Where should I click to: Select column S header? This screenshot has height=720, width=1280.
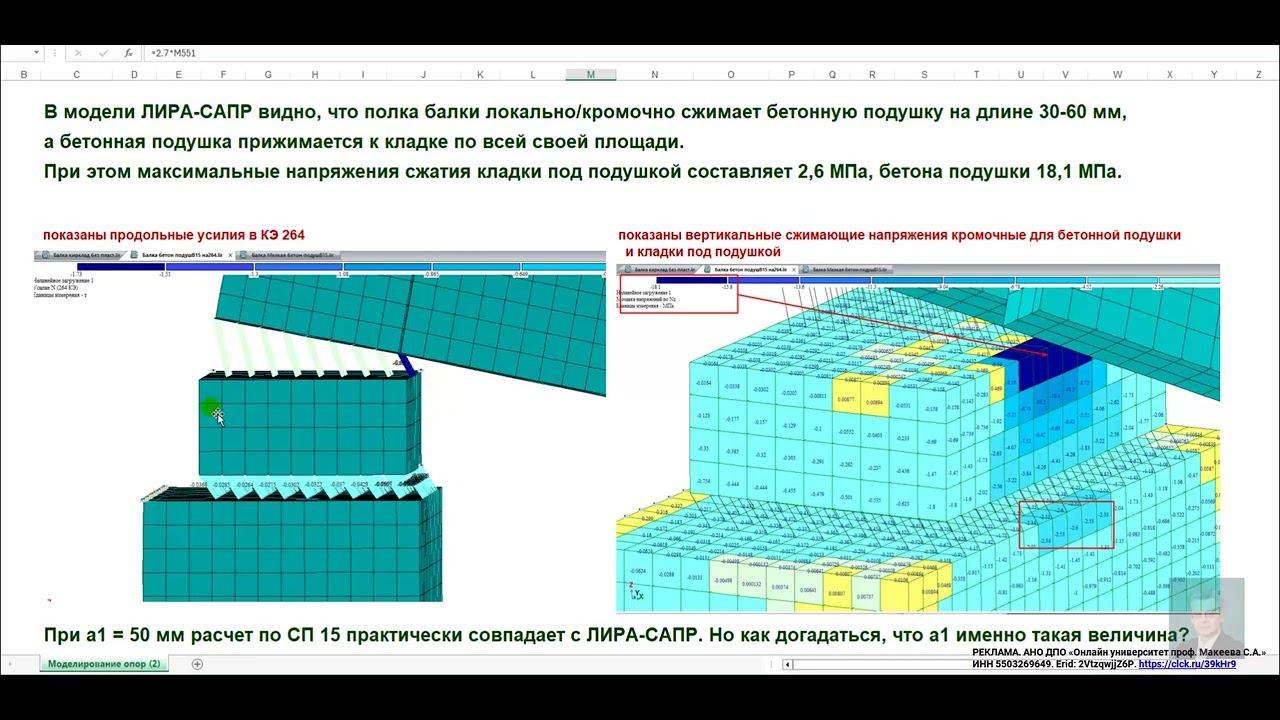pos(923,75)
